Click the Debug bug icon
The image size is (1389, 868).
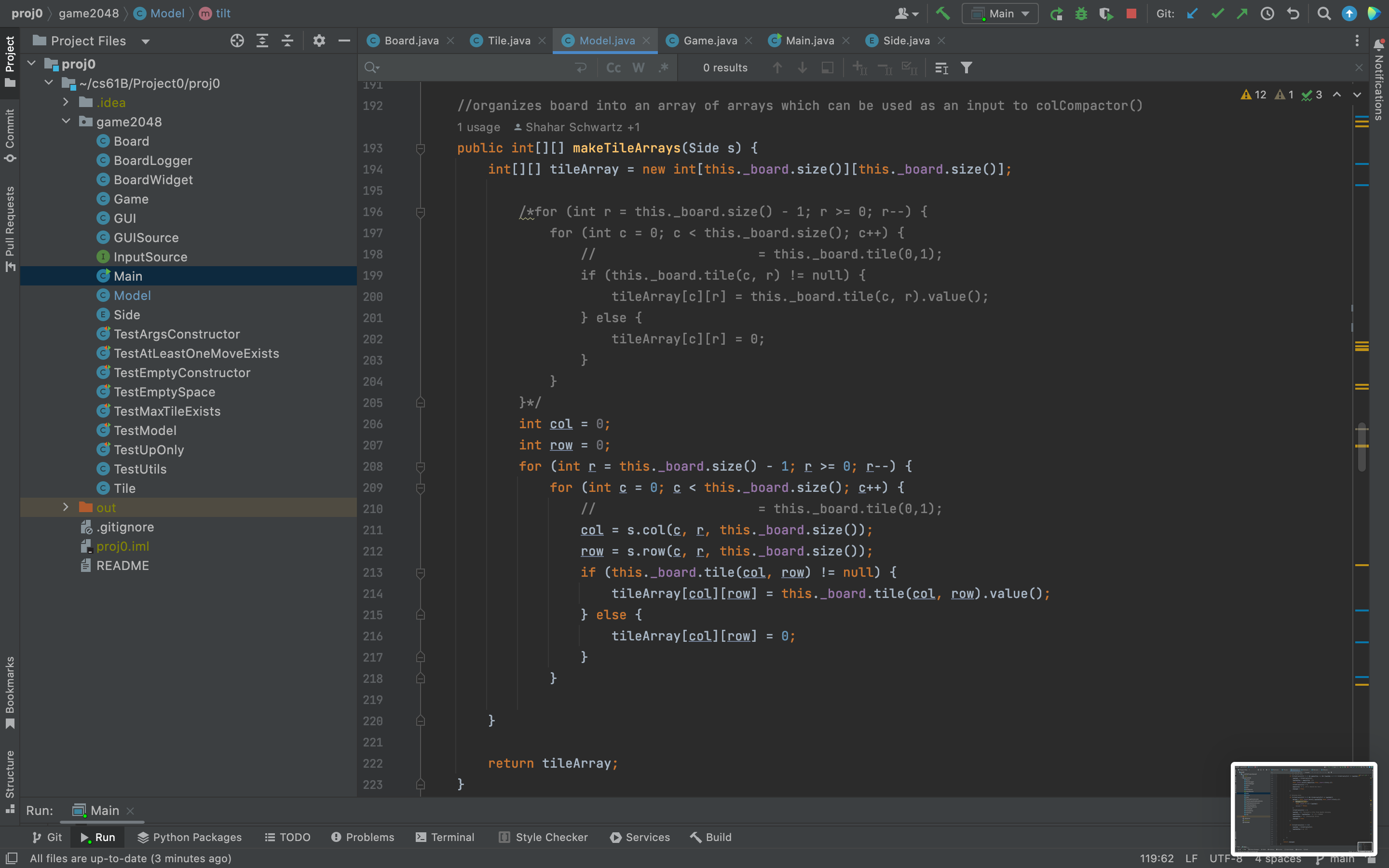pos(1081,13)
